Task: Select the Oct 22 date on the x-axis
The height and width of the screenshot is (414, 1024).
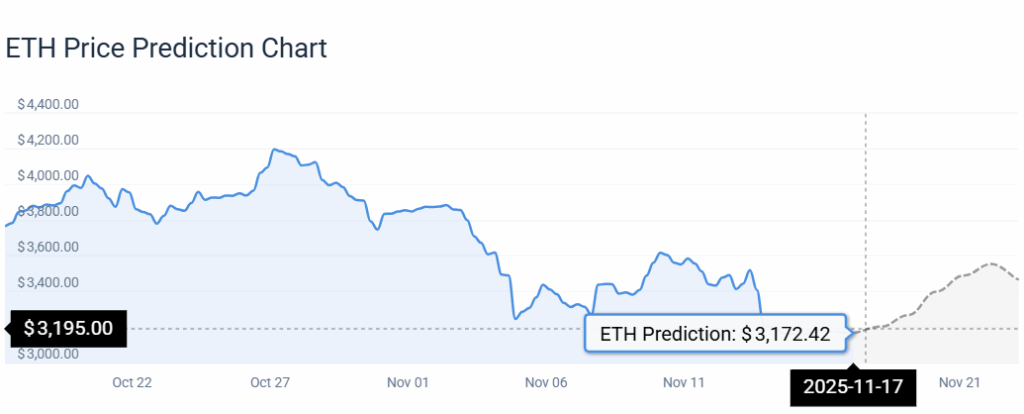Action: coord(132,382)
